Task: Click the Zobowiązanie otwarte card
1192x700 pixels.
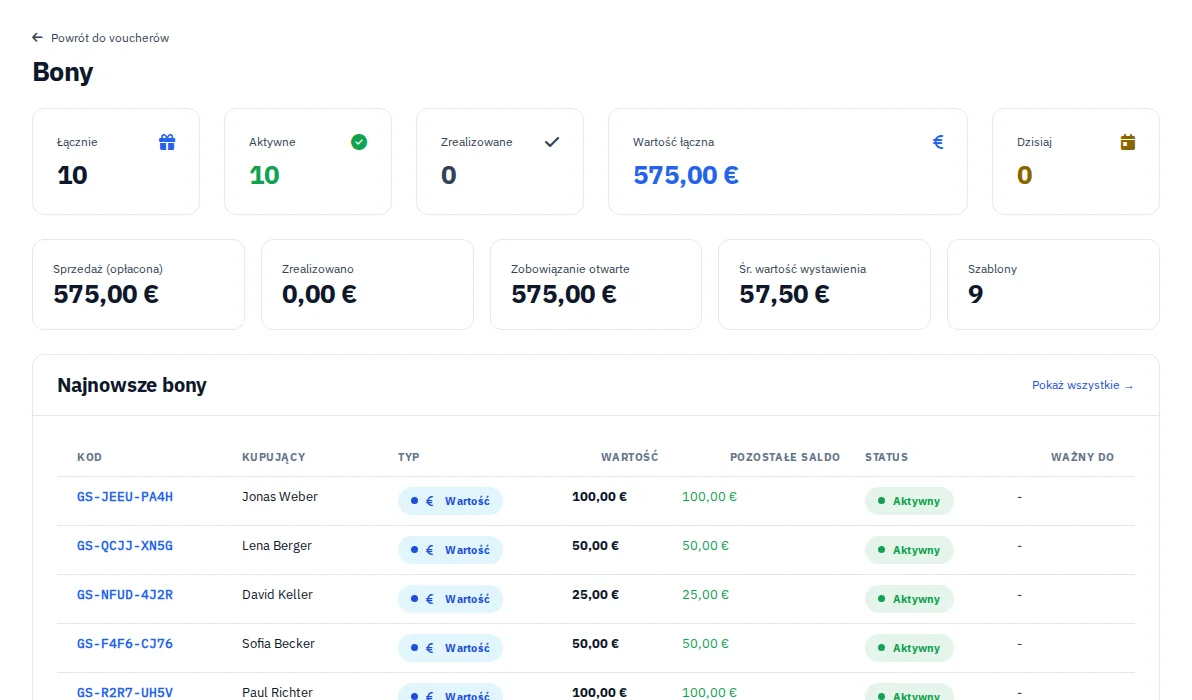Action: pos(596,284)
